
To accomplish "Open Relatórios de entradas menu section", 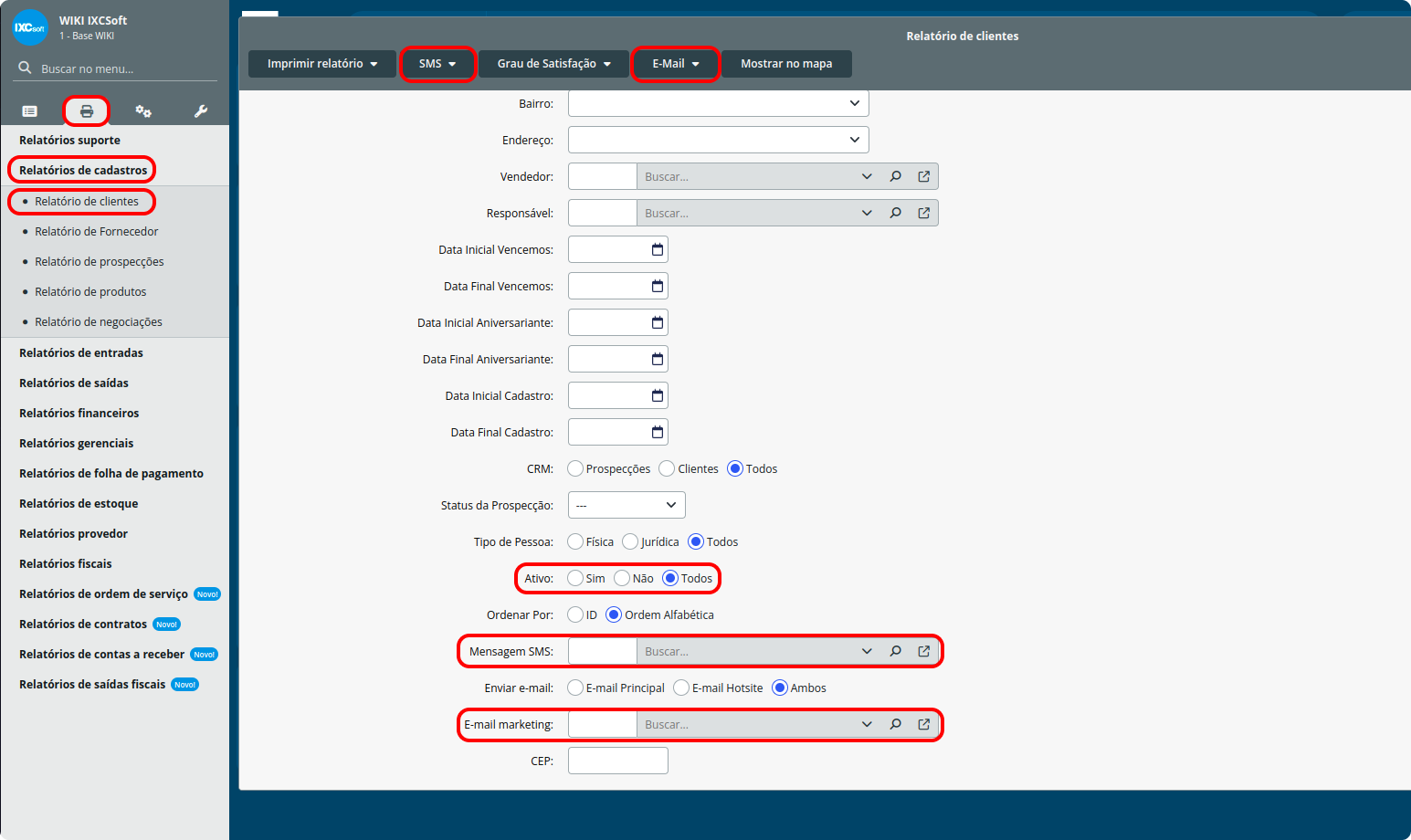I will point(81,352).
